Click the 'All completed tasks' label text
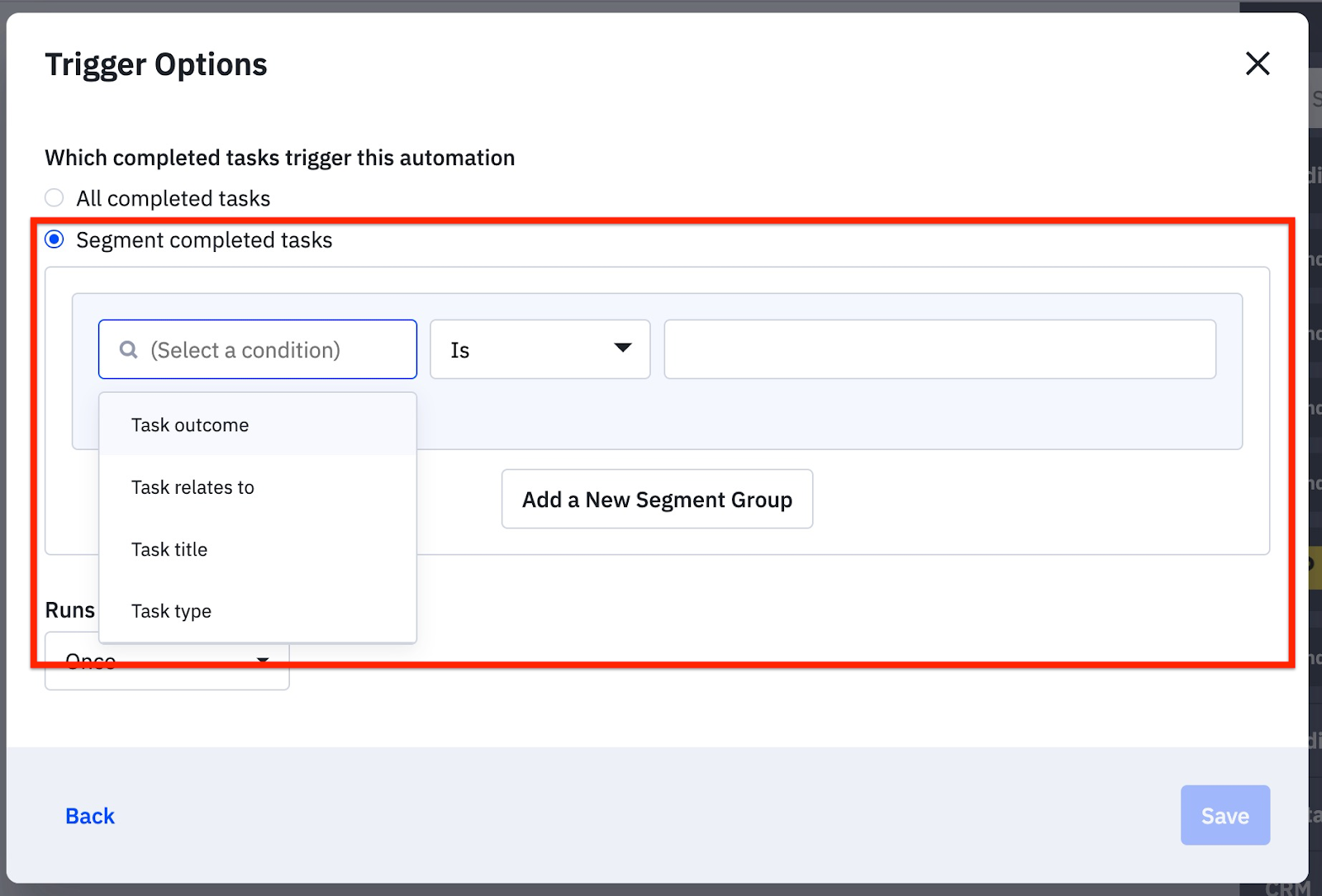 click(173, 199)
